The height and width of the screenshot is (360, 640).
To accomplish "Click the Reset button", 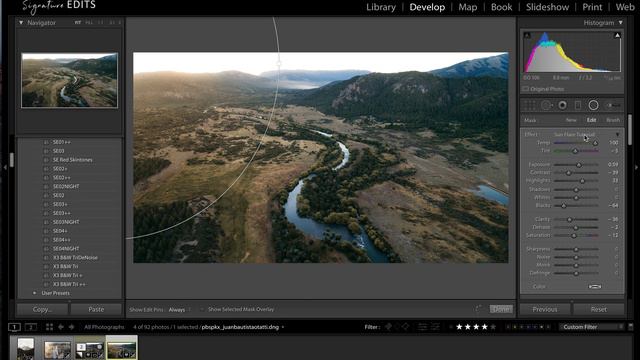I will (x=599, y=309).
